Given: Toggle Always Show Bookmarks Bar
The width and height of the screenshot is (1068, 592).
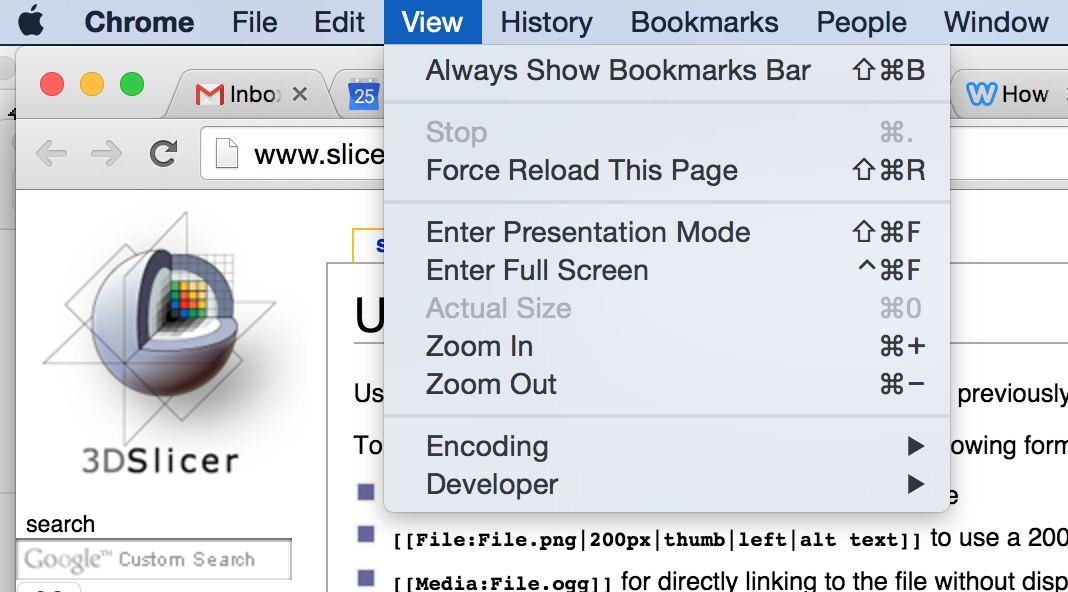Looking at the screenshot, I should (617, 71).
